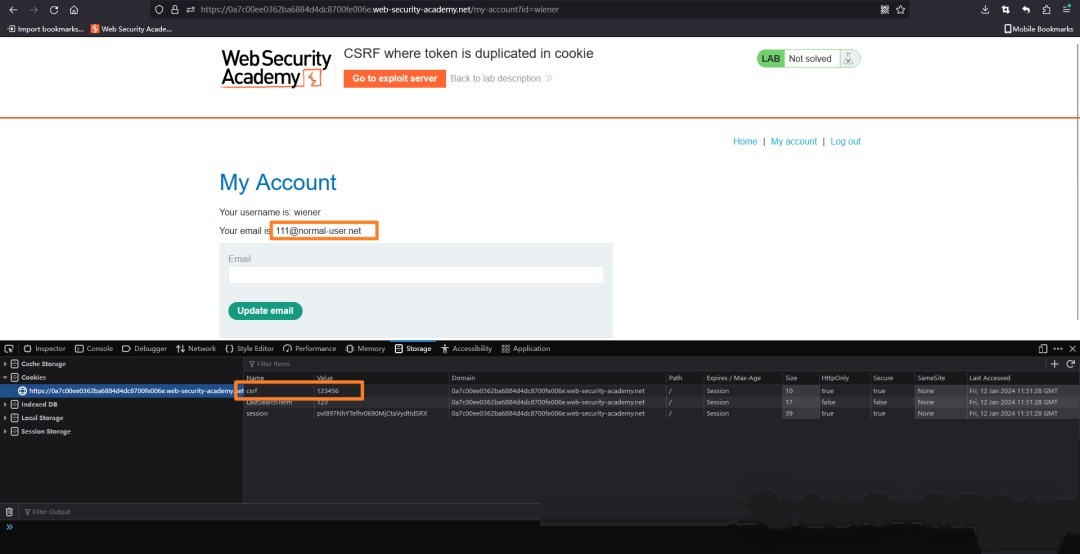Open the Application tab

[526, 349]
